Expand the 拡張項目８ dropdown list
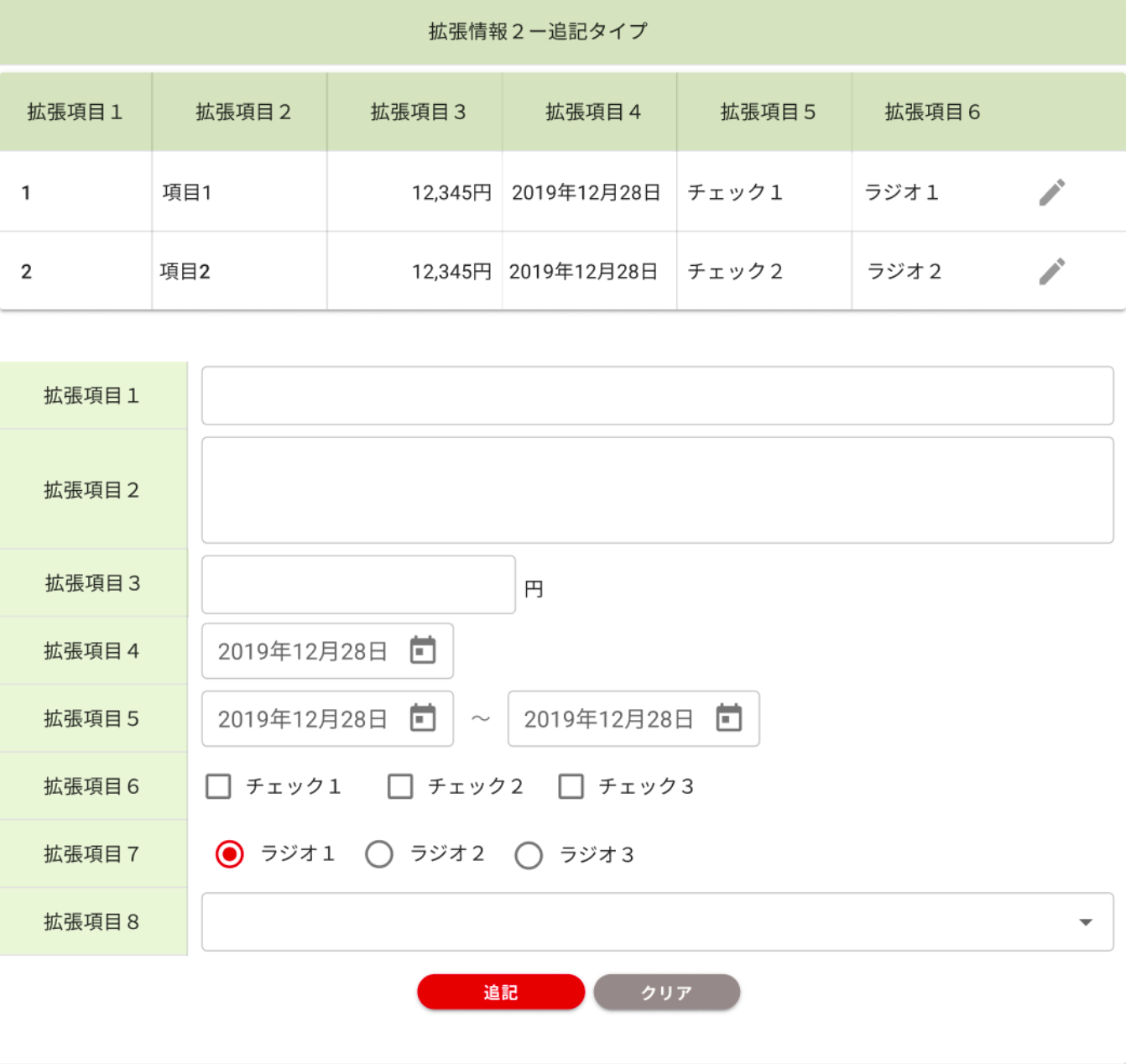 click(1085, 921)
